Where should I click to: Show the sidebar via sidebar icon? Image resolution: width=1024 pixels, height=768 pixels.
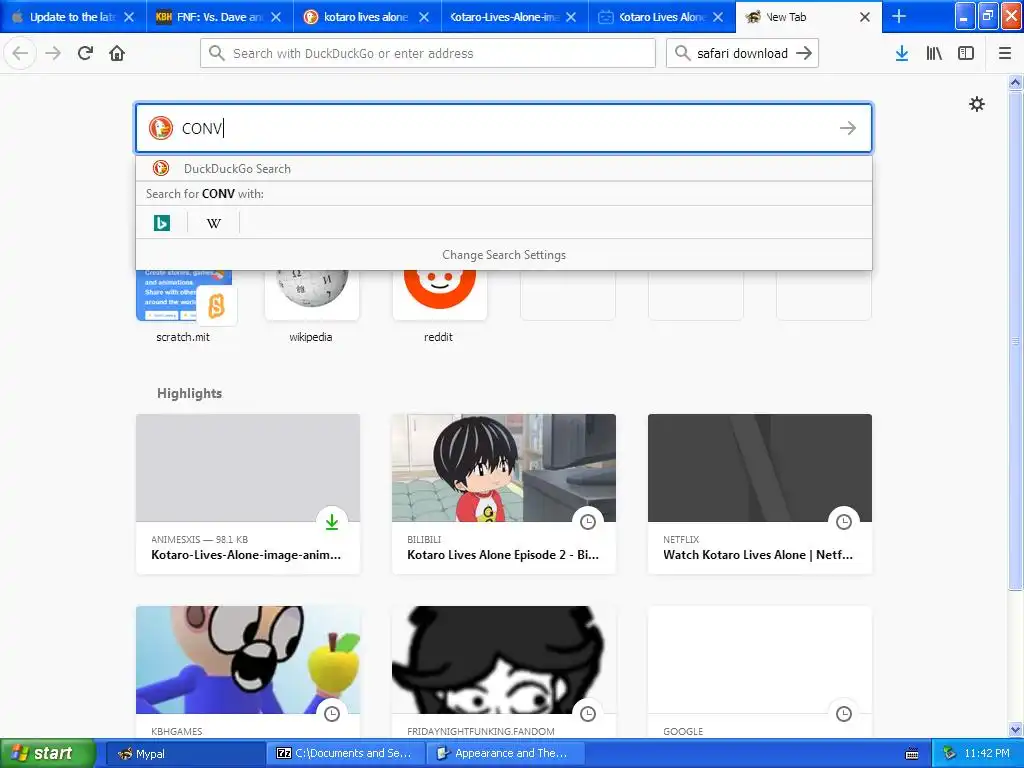tap(966, 53)
